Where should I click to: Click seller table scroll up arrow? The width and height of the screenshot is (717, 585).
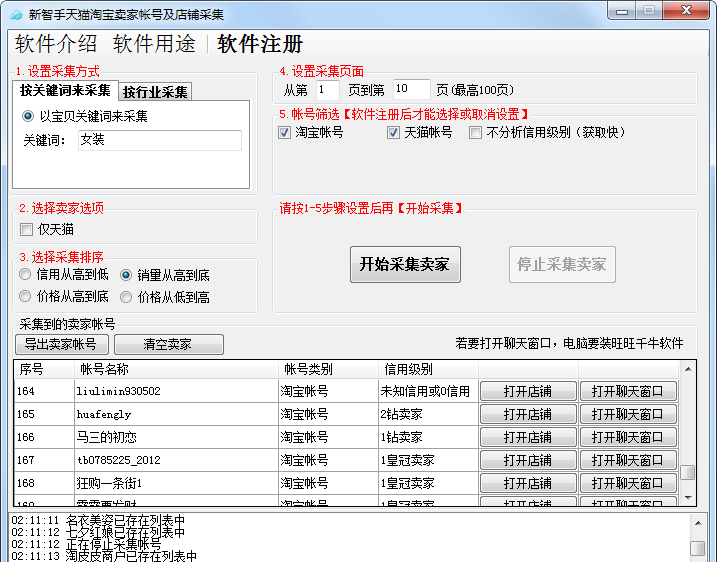click(x=688, y=369)
